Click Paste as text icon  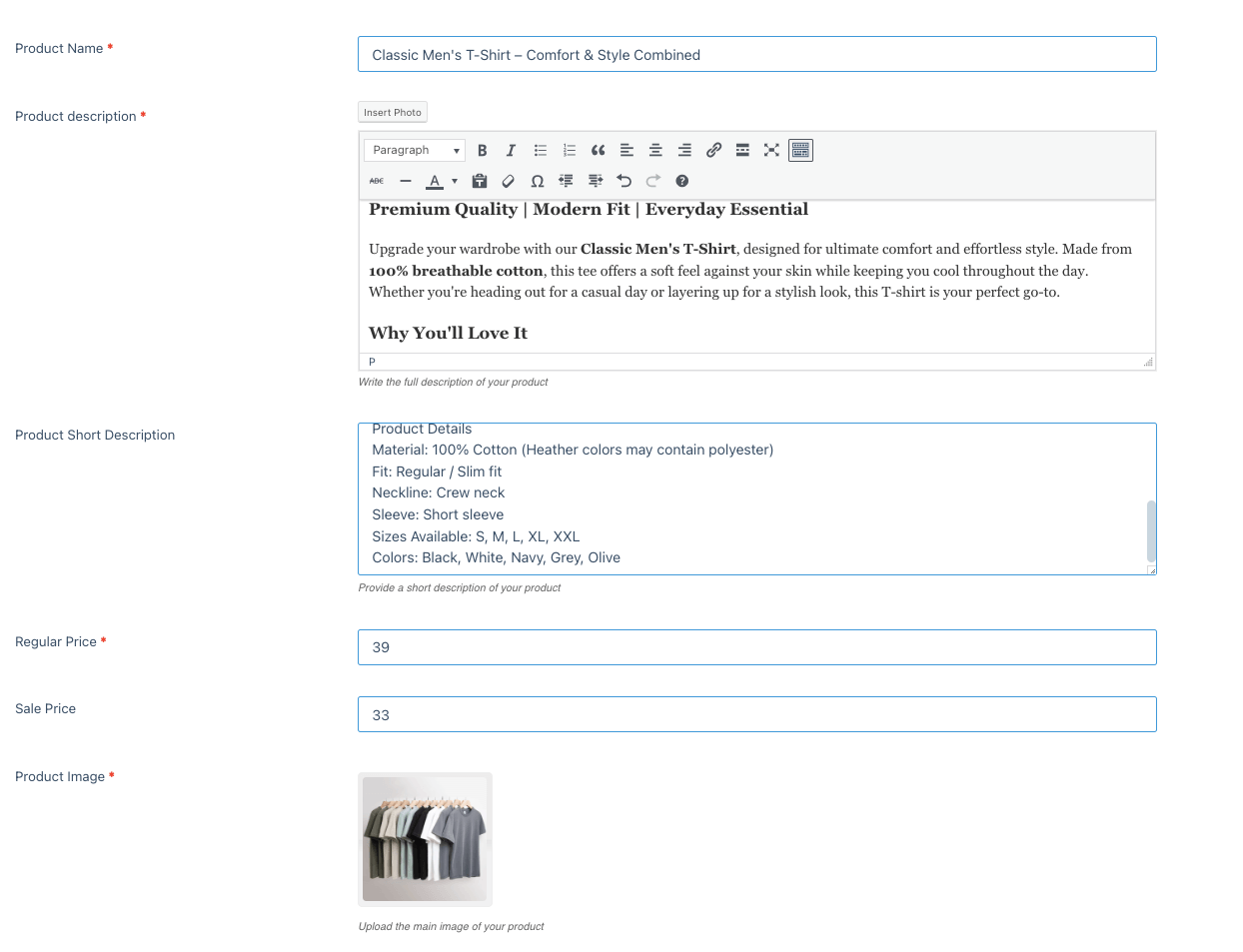tap(480, 181)
